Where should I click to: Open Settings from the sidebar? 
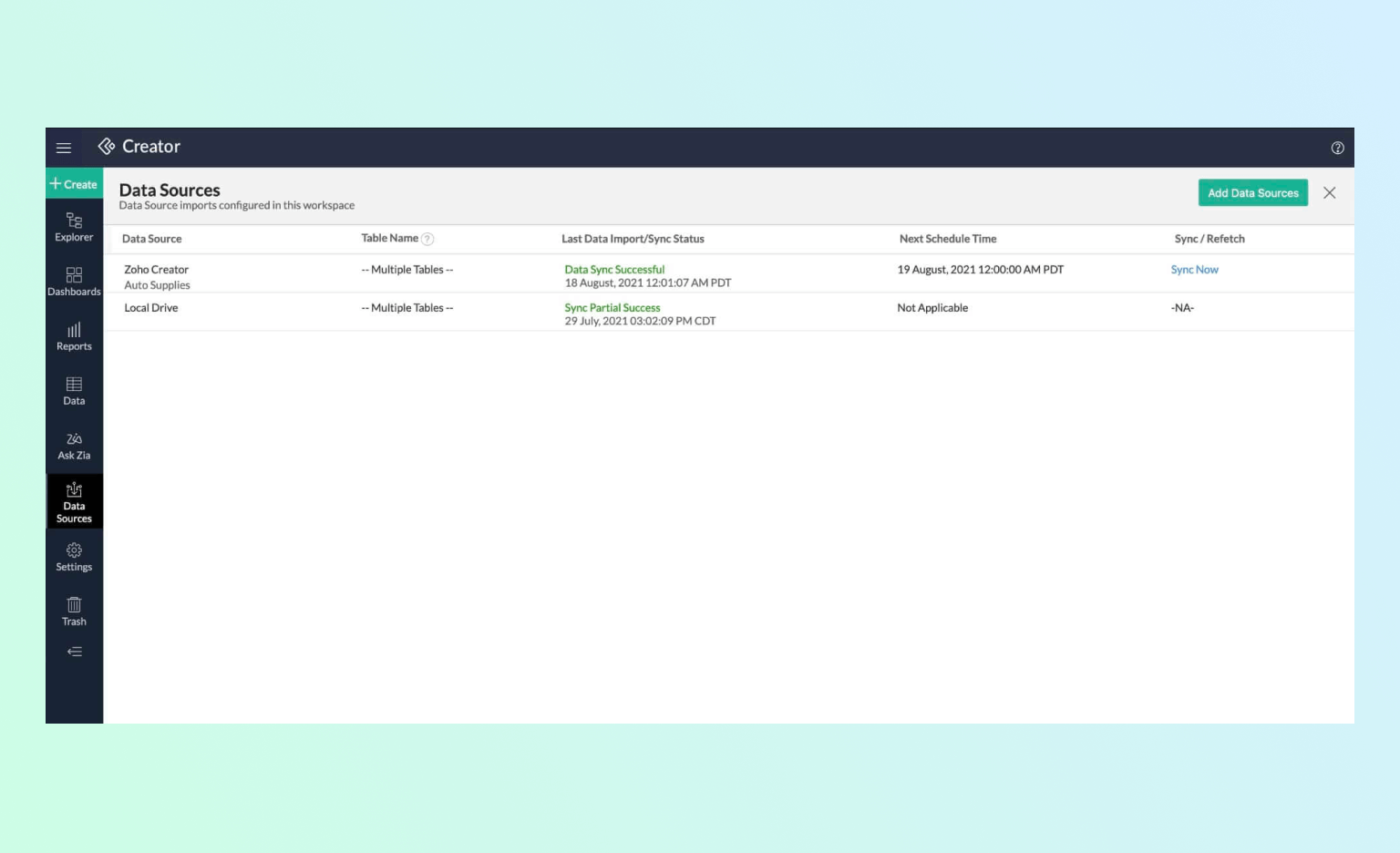pos(74,557)
